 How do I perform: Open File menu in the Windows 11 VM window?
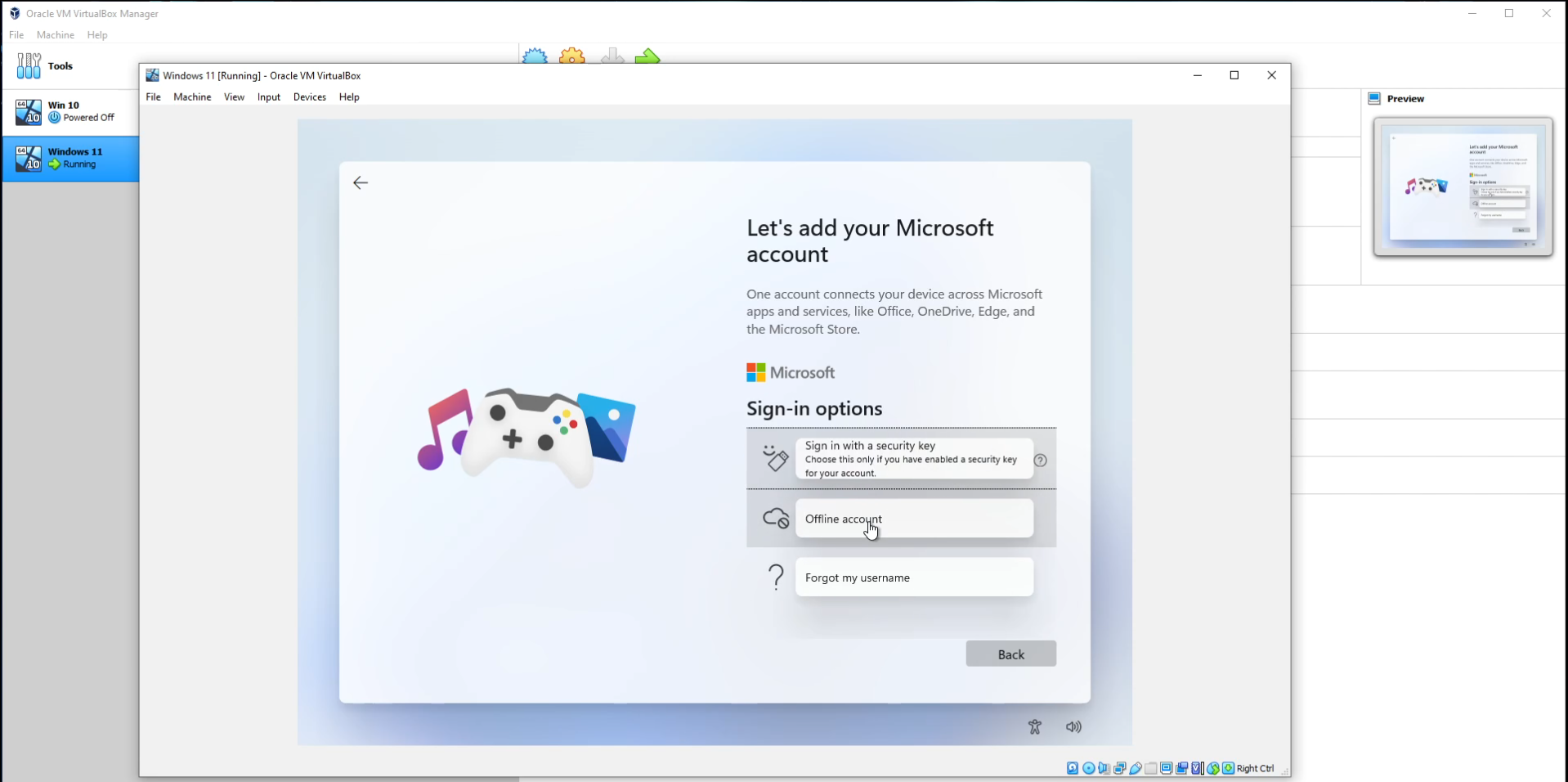click(x=154, y=97)
